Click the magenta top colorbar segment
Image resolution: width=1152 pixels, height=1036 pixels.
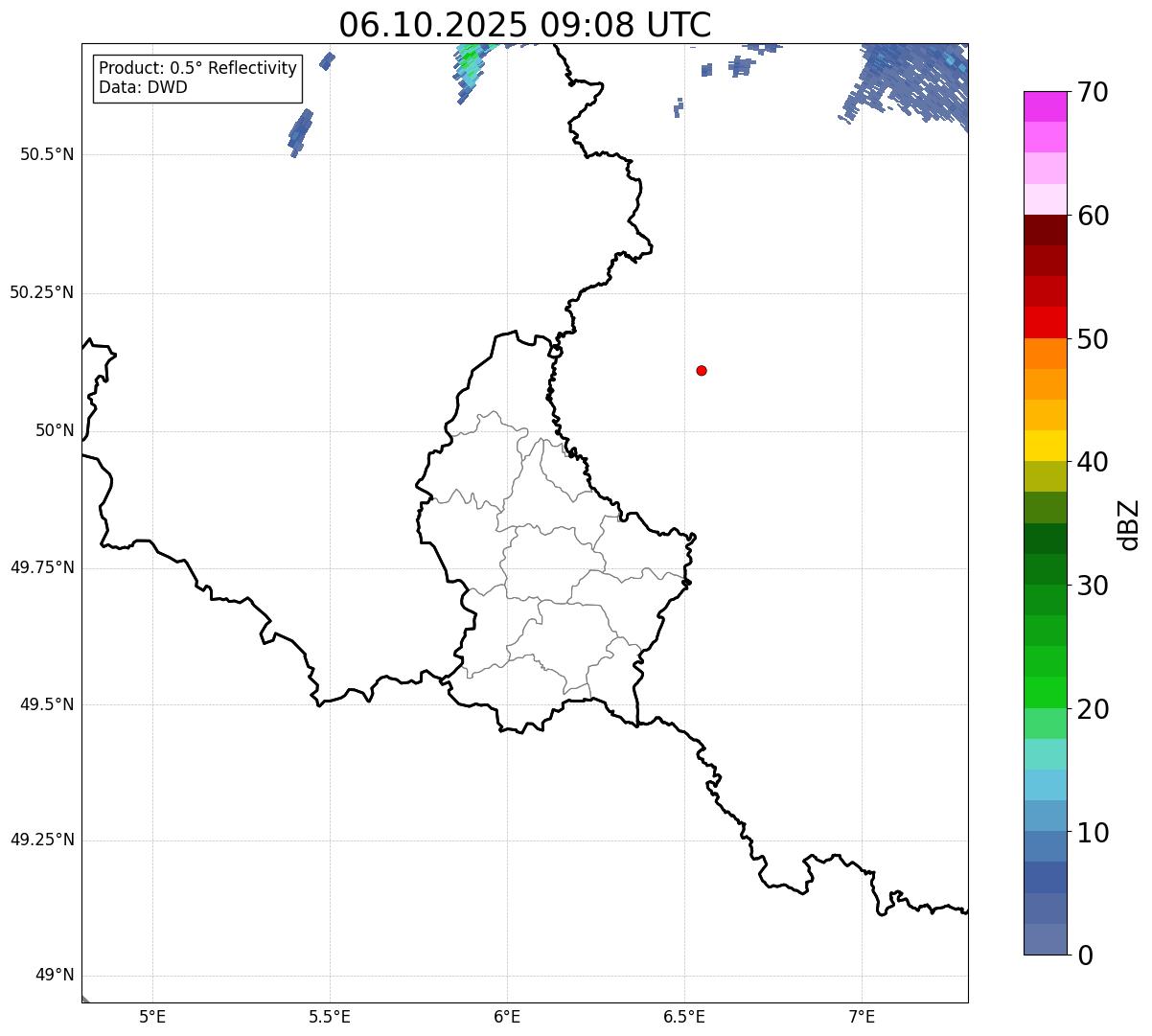click(x=1045, y=106)
